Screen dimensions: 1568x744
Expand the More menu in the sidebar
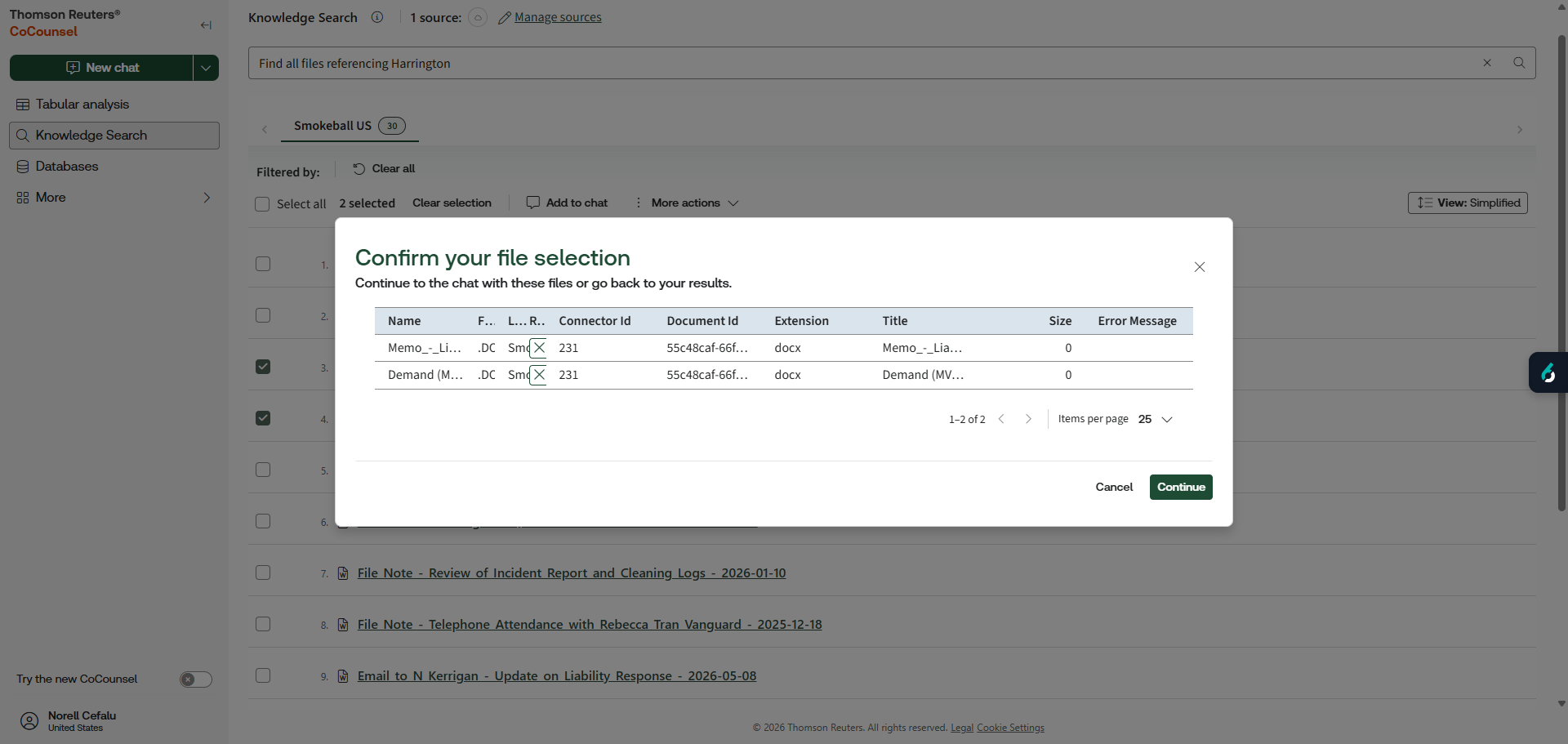click(x=114, y=198)
